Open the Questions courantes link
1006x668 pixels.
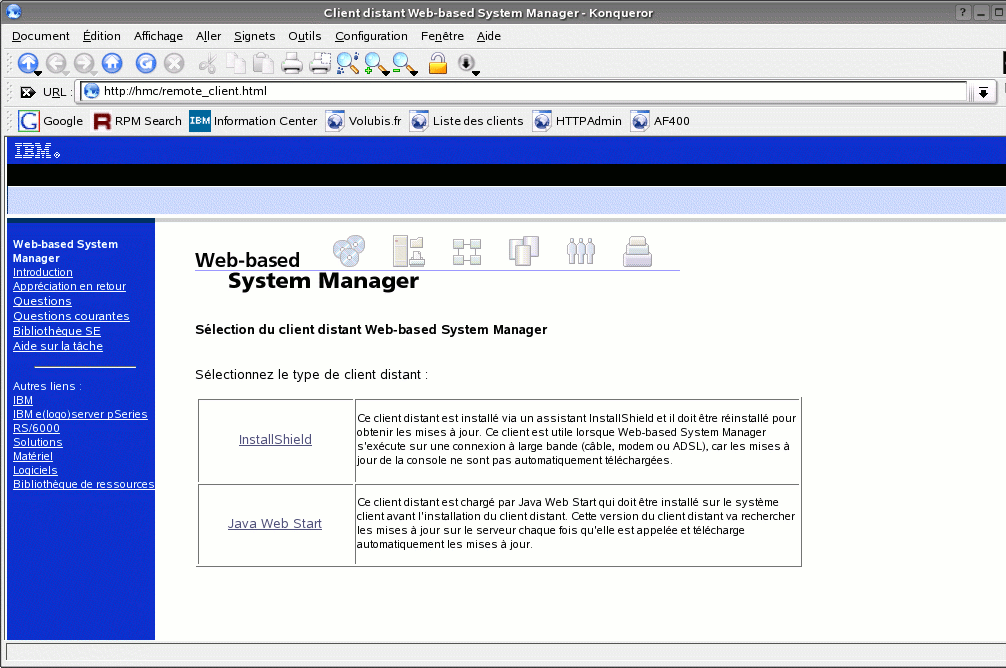point(71,316)
